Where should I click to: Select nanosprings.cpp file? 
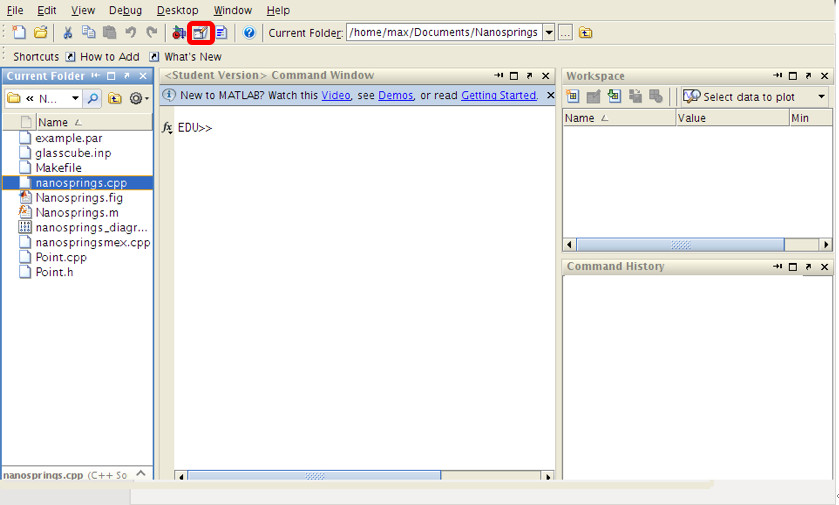(x=78, y=183)
